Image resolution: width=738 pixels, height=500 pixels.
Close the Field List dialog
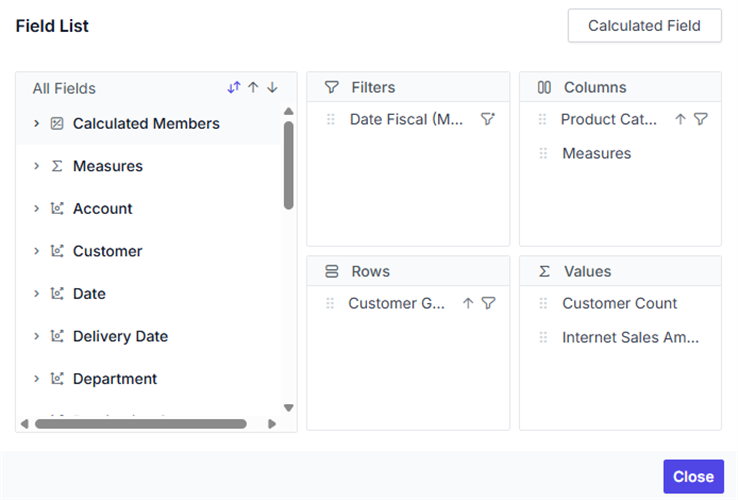click(x=693, y=476)
